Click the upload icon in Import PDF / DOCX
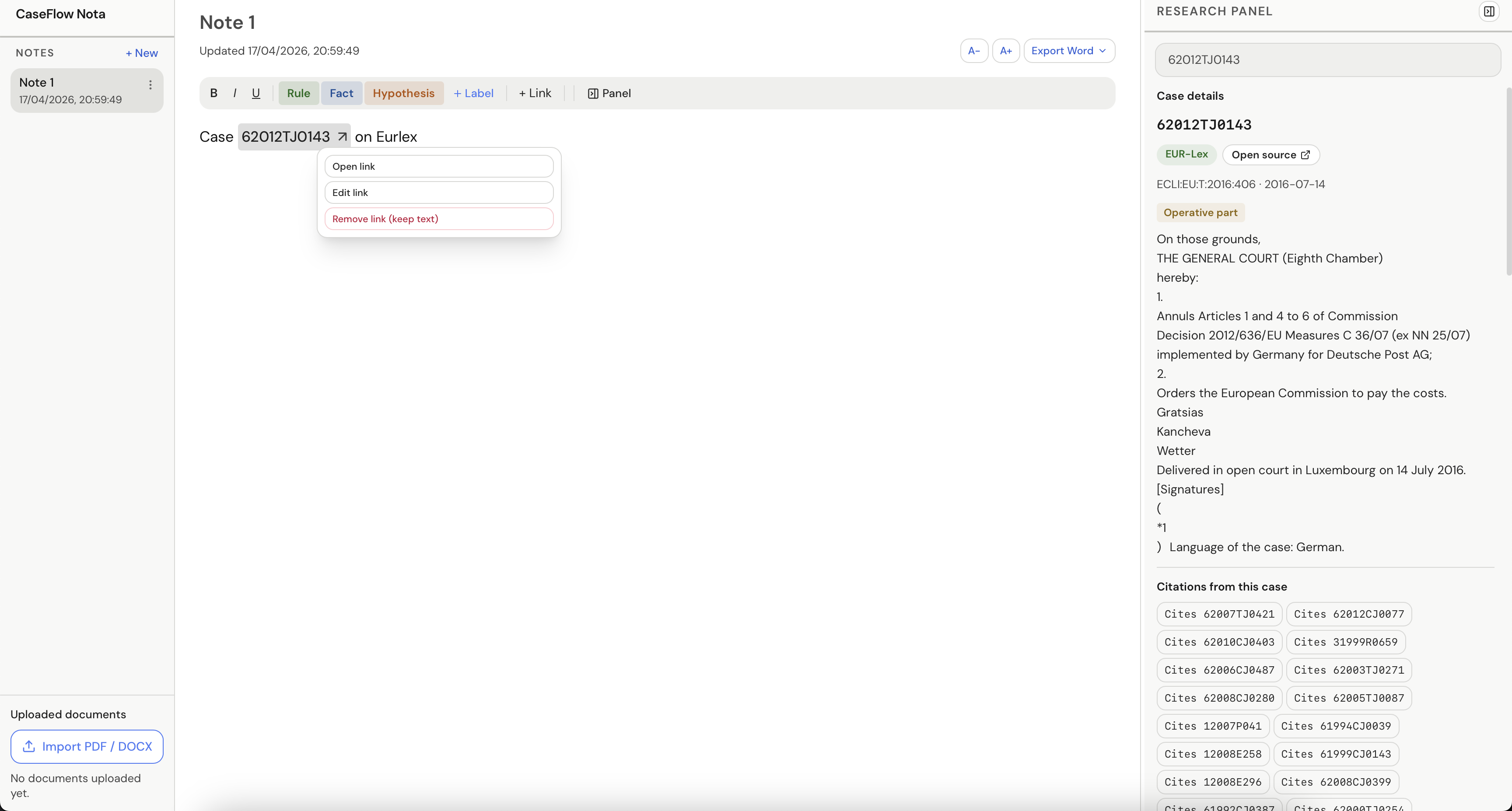This screenshot has width=1512, height=811. coord(28,746)
